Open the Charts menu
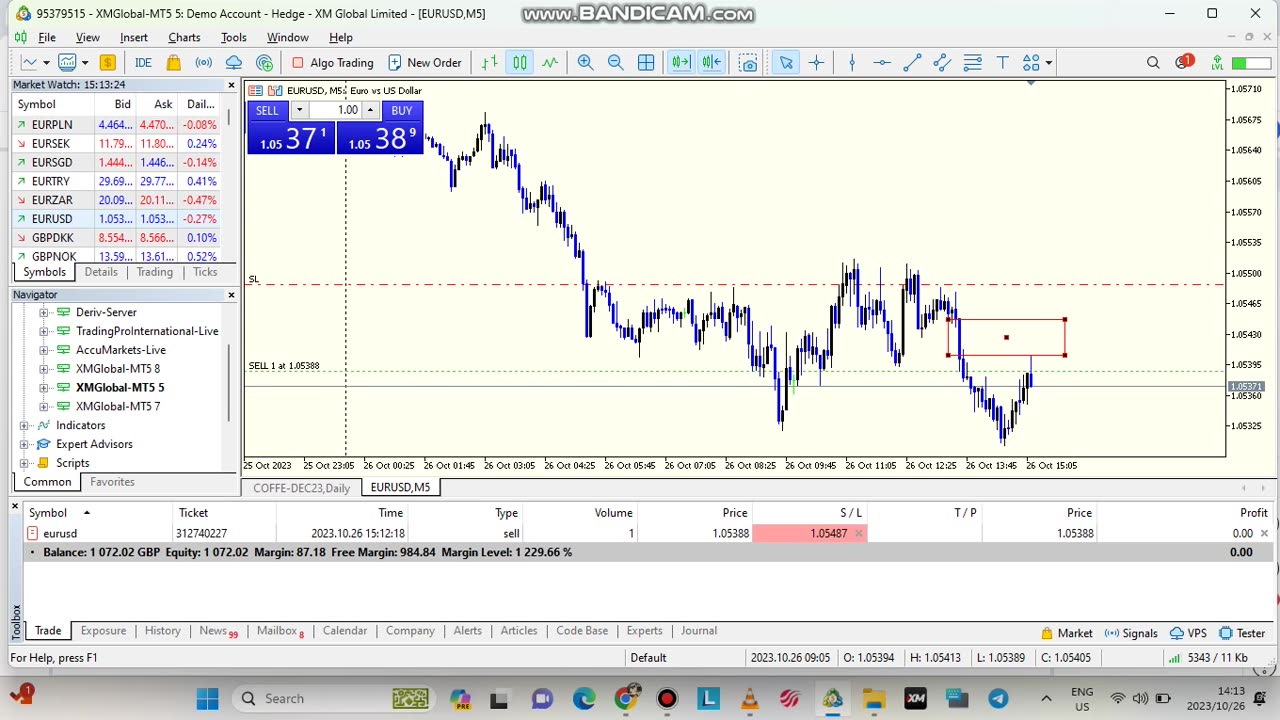Image resolution: width=1280 pixels, height=720 pixels. (x=184, y=37)
